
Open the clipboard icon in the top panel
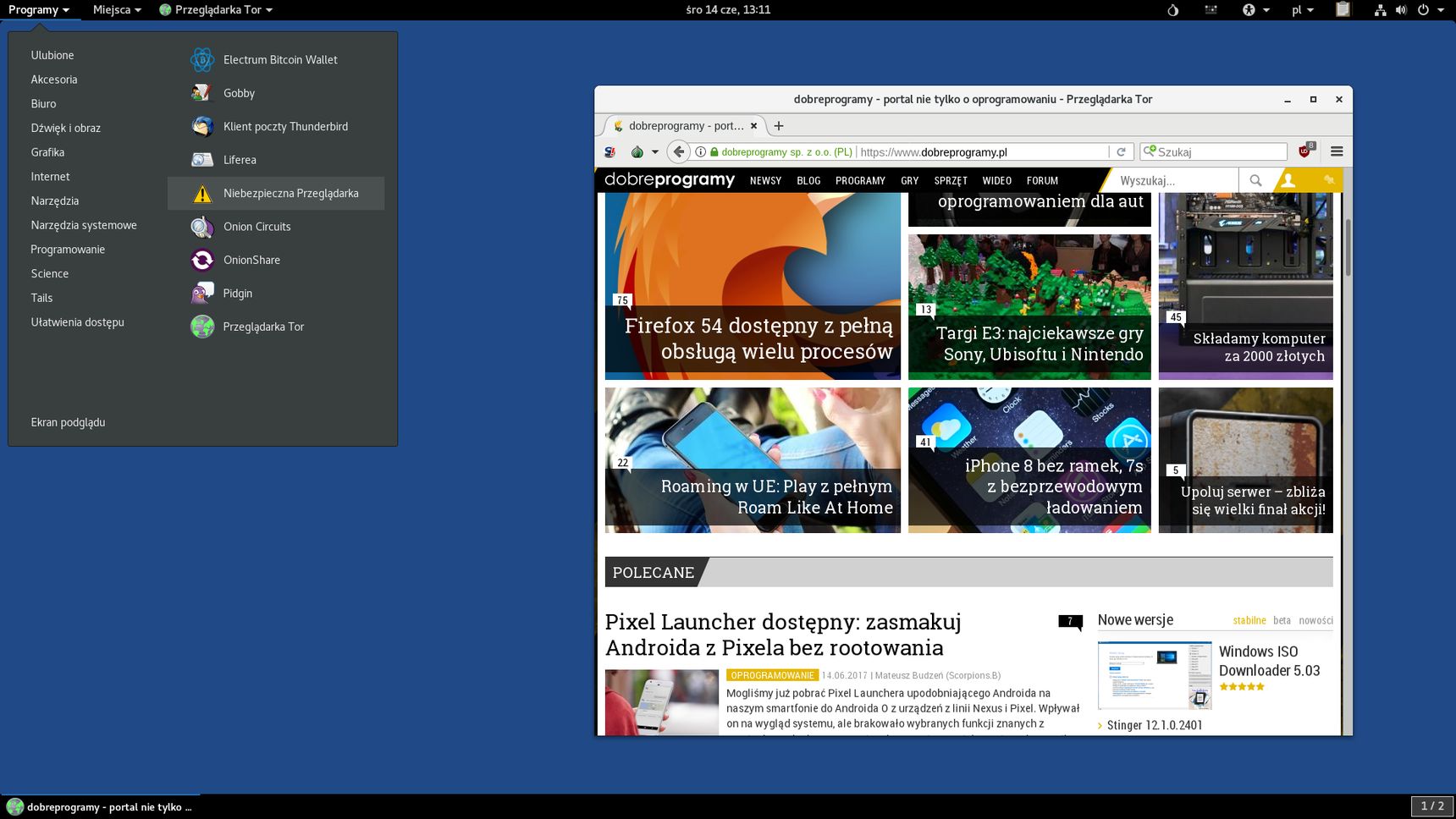1343,10
